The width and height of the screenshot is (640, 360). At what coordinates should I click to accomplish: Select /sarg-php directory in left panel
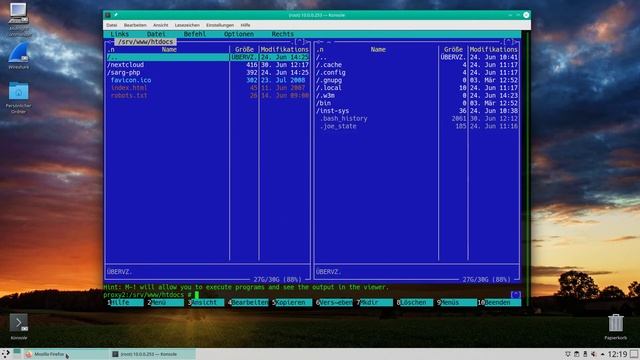coord(208,73)
